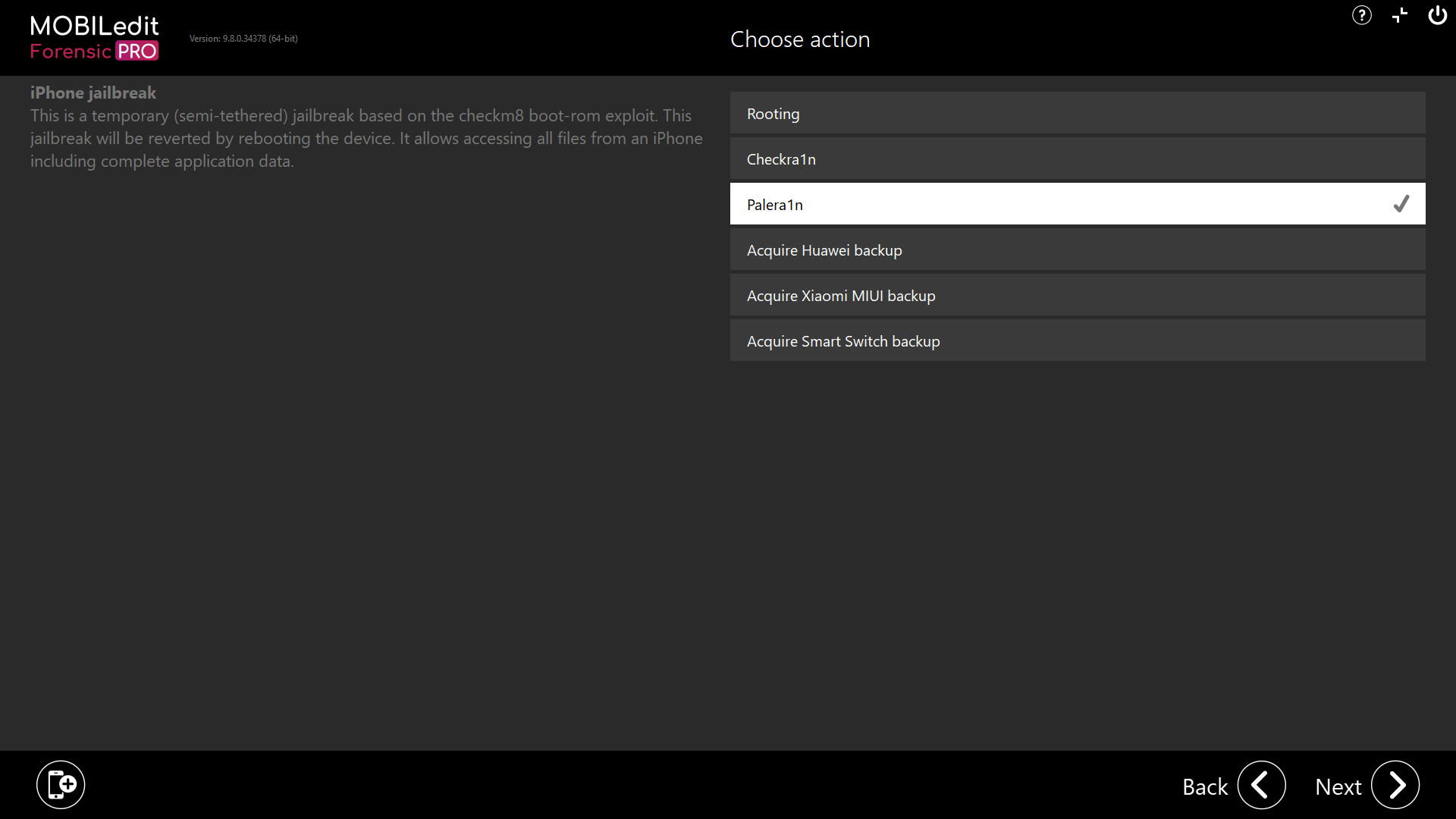Click the shrink window arrows icon
This screenshot has width=1456, height=819.
1400,15
